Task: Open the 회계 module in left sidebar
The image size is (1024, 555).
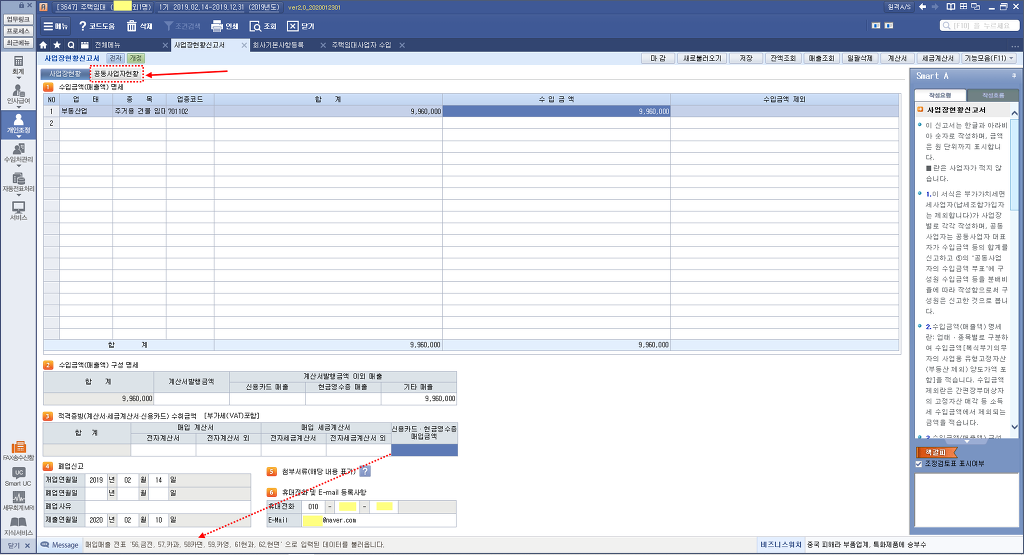Action: click(x=18, y=66)
